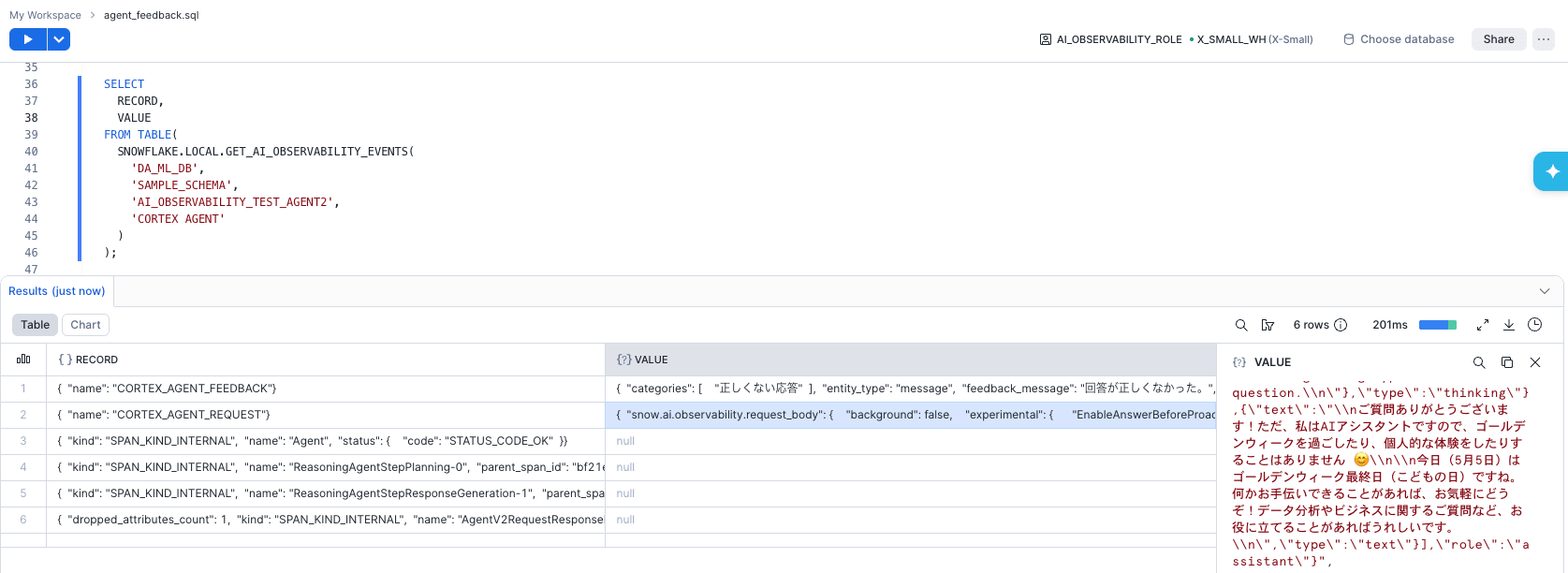Open the My Workspace breadcrumb

45,15
